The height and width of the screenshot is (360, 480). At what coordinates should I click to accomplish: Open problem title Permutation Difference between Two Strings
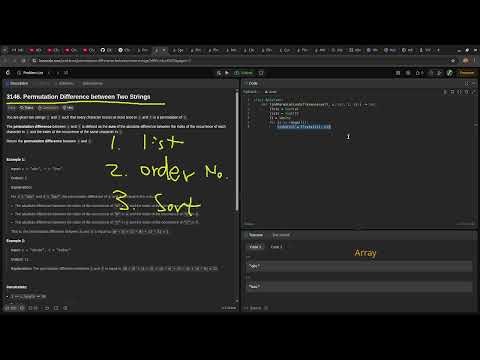point(78,97)
